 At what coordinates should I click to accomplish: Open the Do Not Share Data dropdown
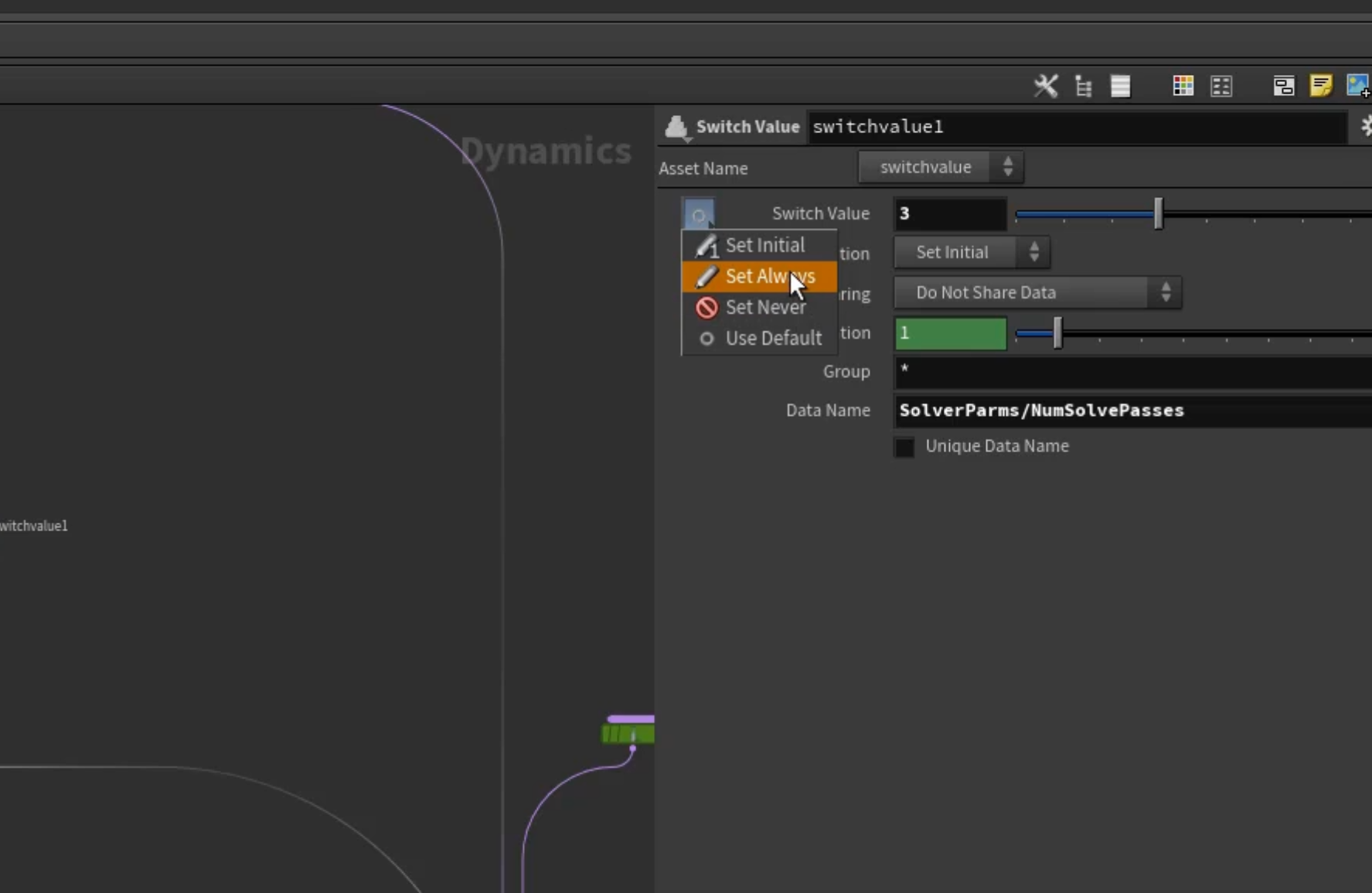pos(1037,292)
